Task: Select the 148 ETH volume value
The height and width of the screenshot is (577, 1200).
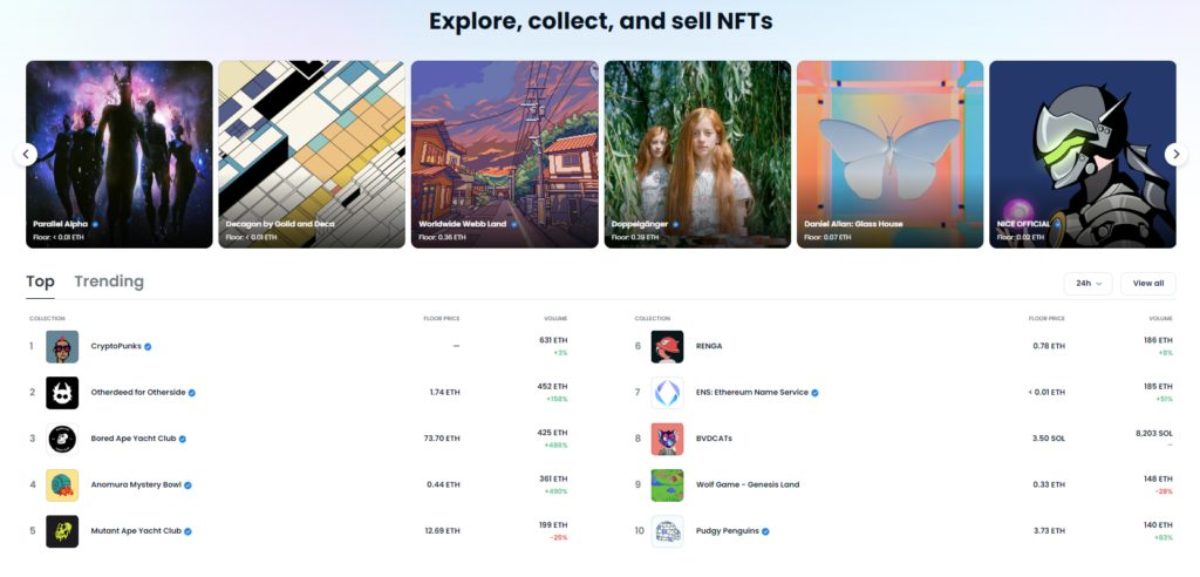Action: (x=1159, y=479)
